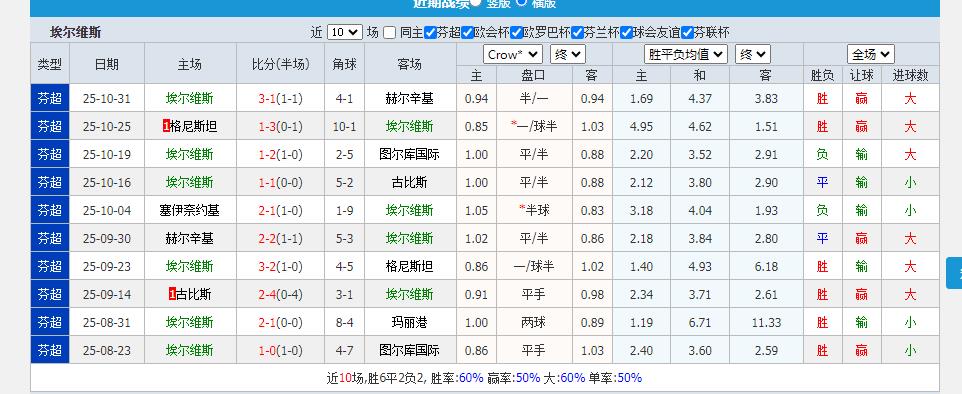Click away team 赫尔辛基 in 25-10-31 row
This screenshot has width=962, height=394.
[x=409, y=98]
